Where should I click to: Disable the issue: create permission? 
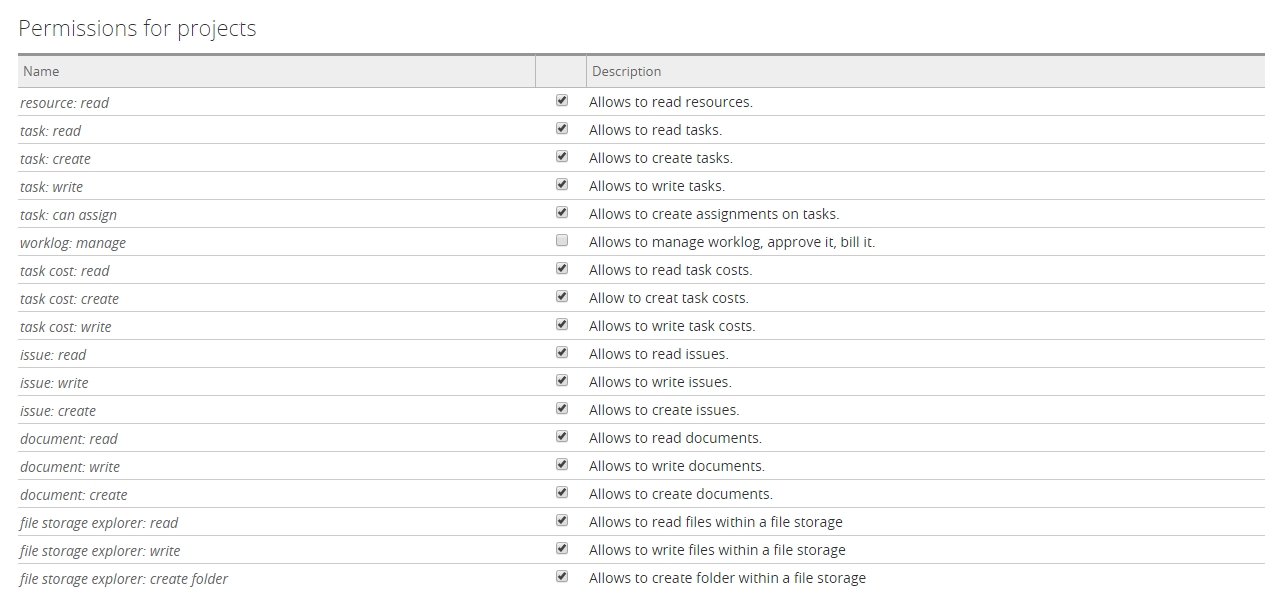tap(562, 409)
